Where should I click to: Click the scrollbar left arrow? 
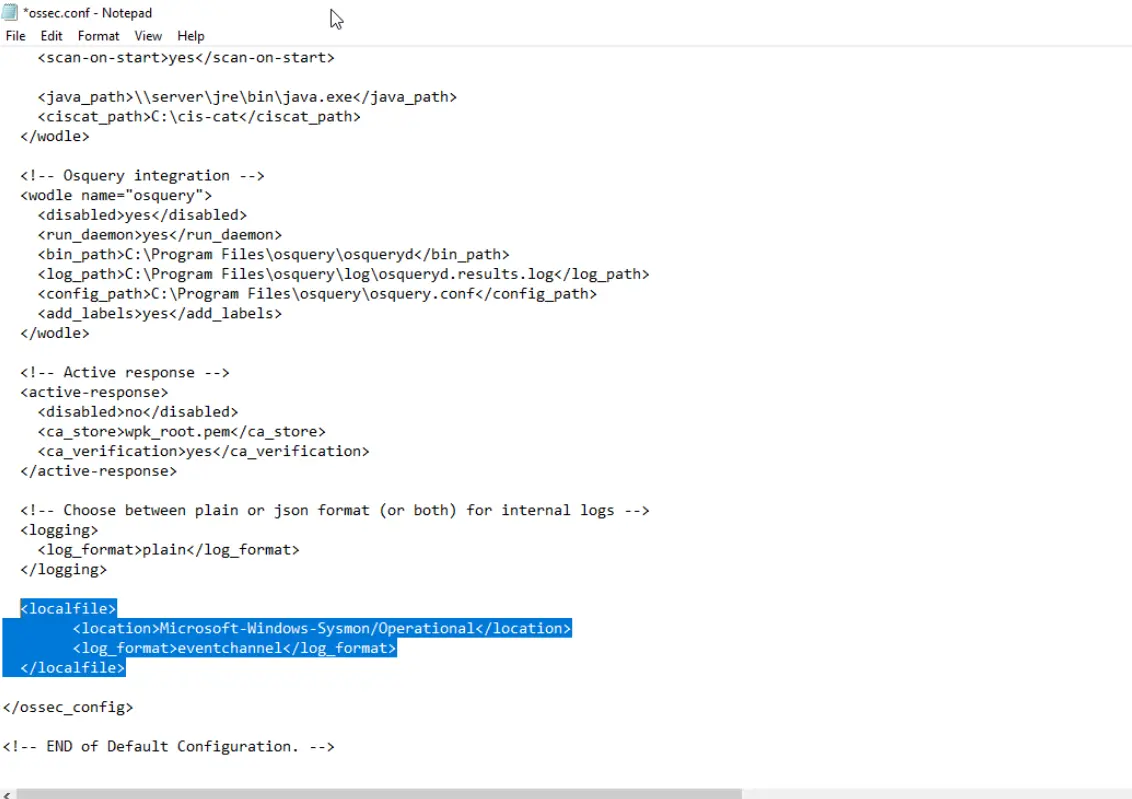point(6,794)
